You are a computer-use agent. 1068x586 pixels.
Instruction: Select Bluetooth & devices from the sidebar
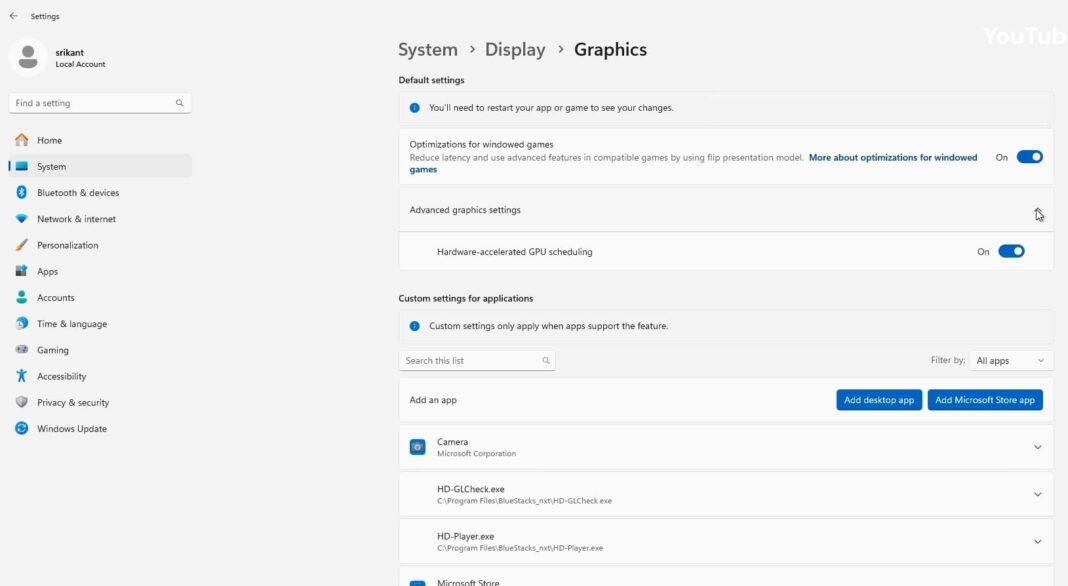(76, 192)
